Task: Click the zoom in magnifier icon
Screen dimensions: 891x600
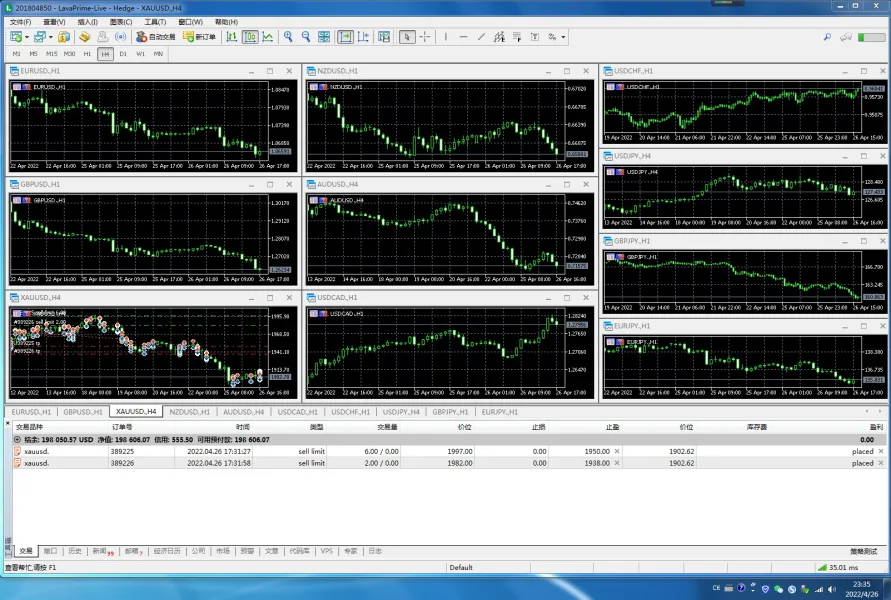Action: coord(288,37)
